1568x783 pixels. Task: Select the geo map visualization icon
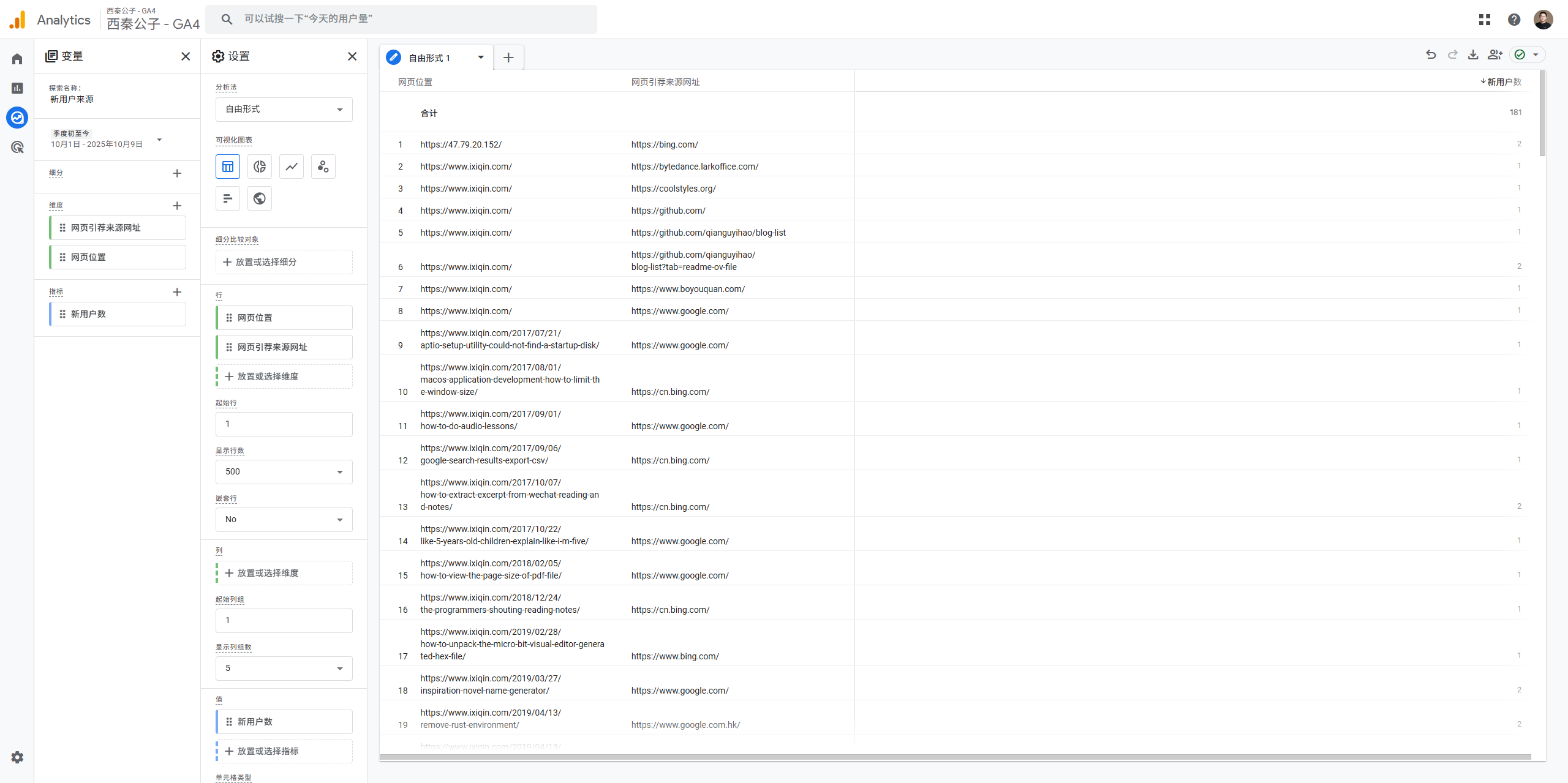coord(260,198)
